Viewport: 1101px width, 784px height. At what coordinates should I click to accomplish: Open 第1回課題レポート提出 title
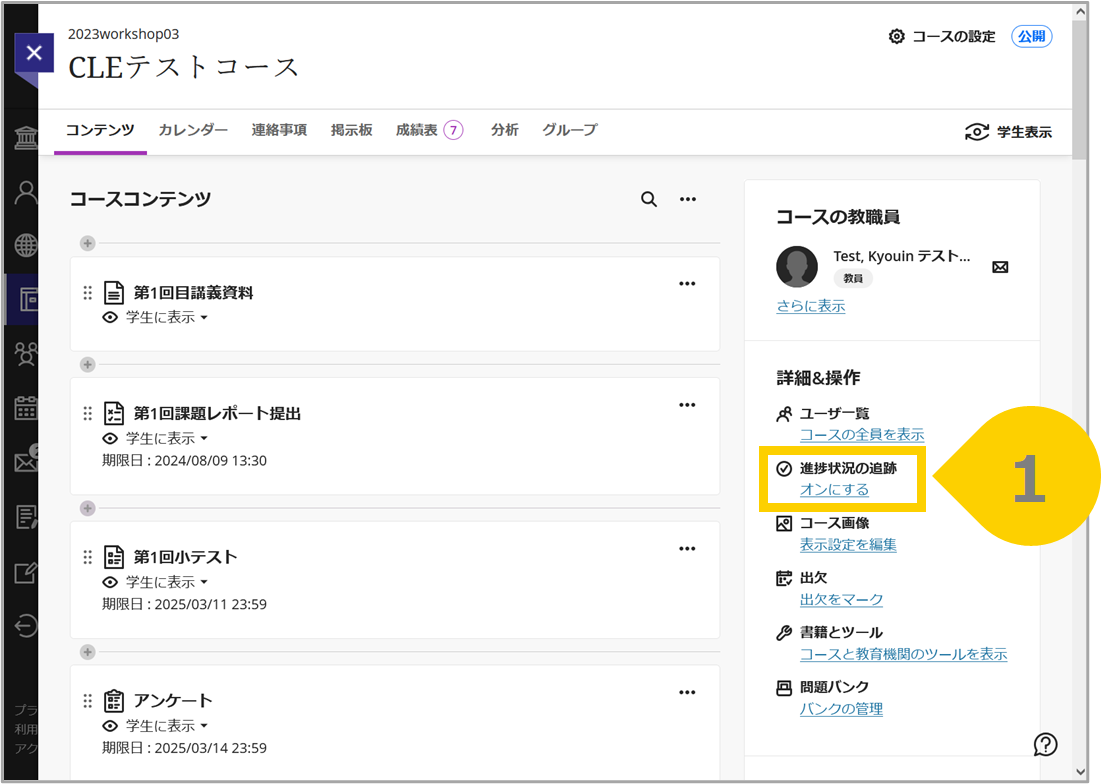pos(217,413)
